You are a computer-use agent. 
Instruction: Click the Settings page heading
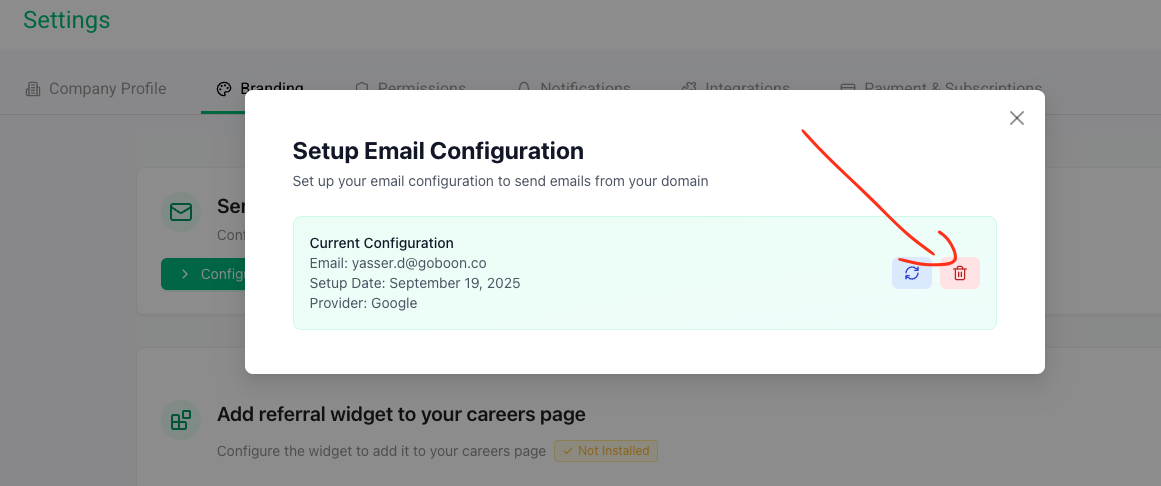tap(67, 20)
